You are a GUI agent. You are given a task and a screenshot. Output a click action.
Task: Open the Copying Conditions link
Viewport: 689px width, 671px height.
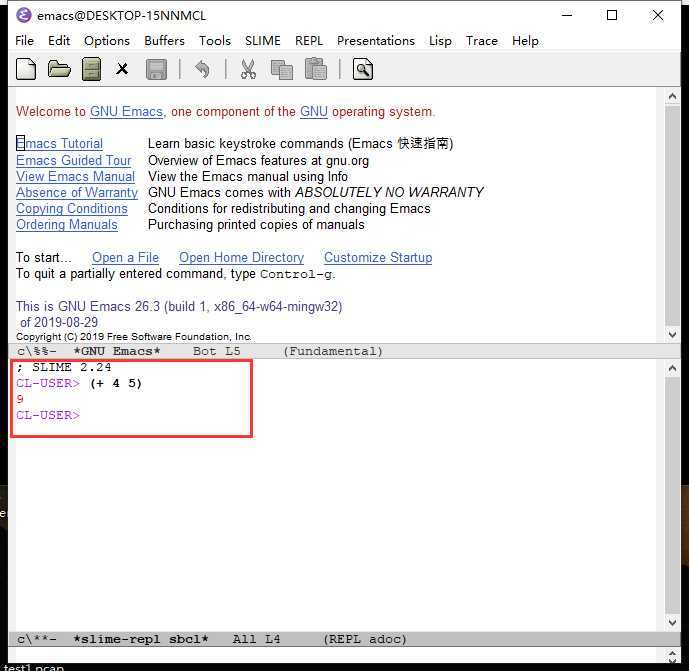[x=72, y=209]
